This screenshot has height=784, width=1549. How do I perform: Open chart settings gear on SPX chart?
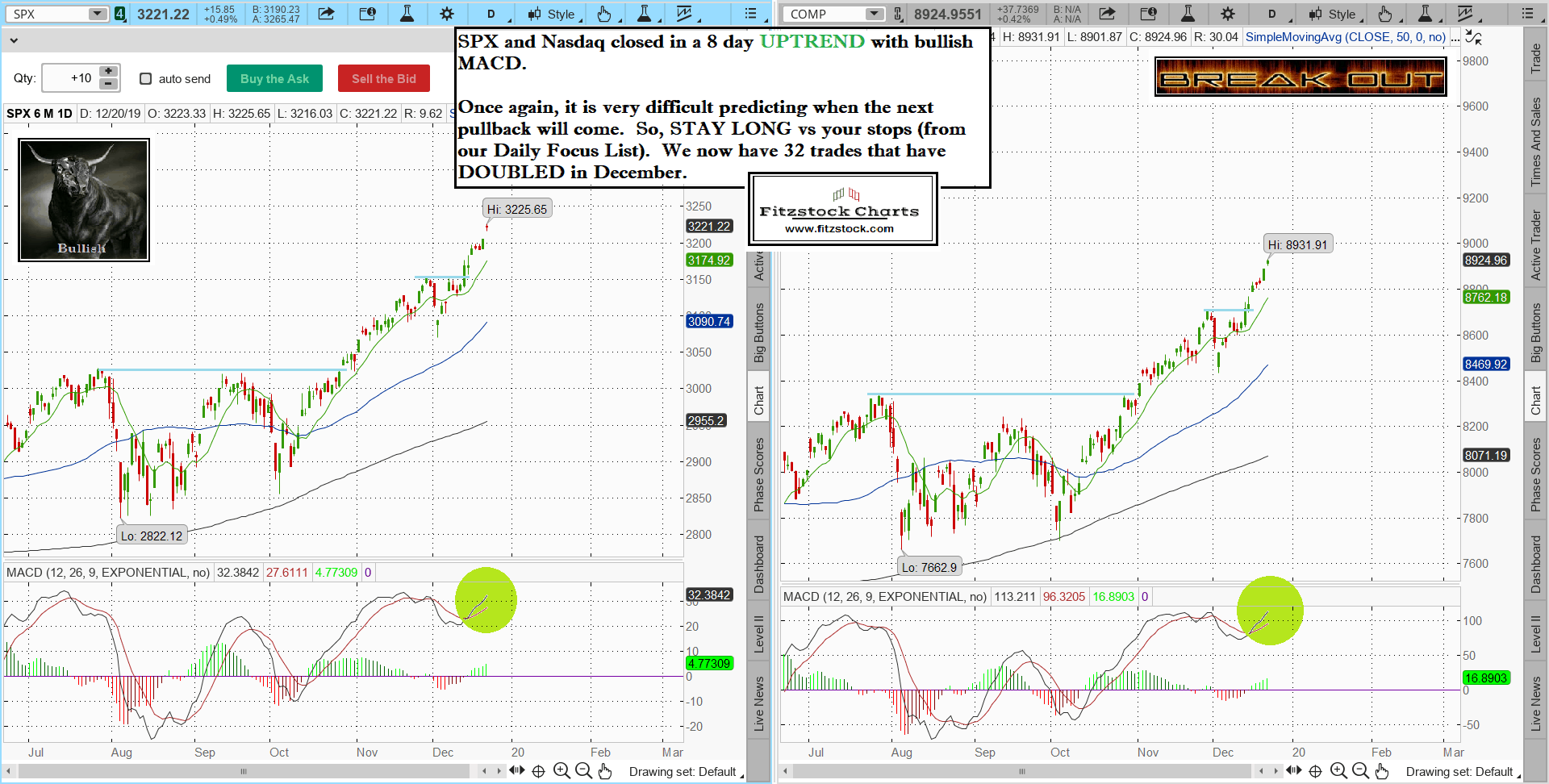(x=447, y=14)
